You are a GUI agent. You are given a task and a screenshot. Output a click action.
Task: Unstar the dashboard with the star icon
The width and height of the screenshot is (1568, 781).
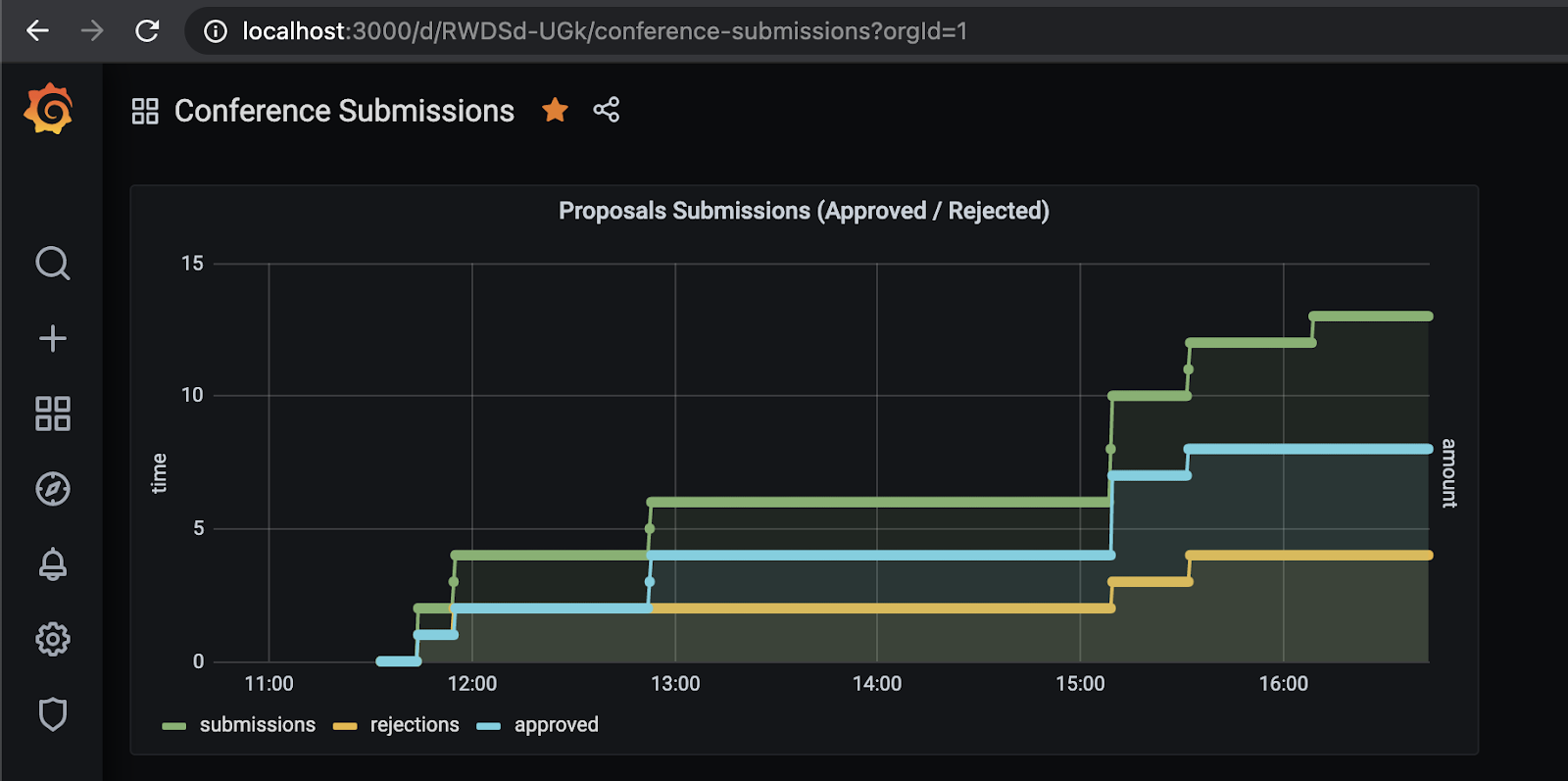(555, 110)
